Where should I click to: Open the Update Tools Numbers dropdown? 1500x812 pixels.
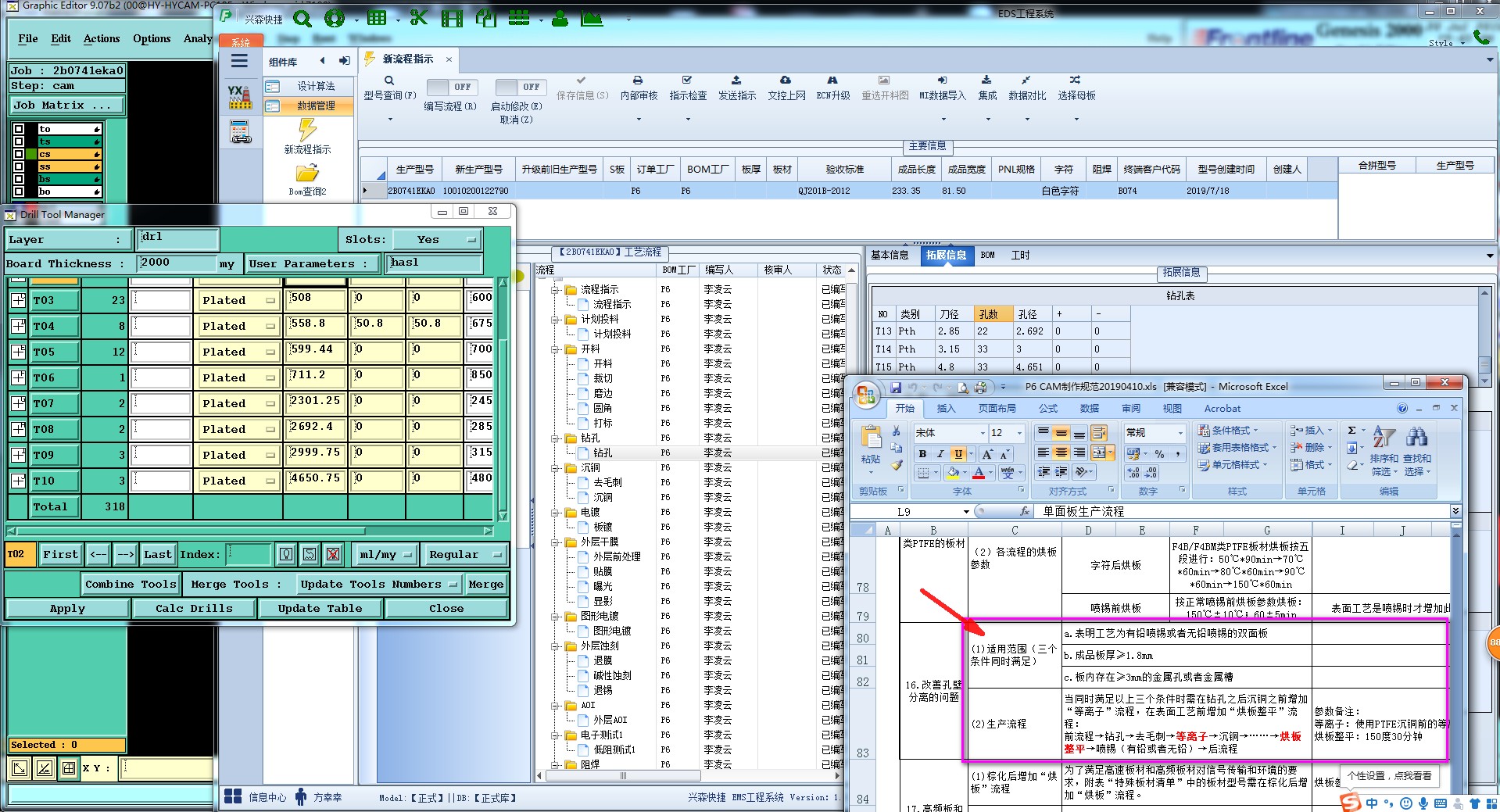coord(378,584)
